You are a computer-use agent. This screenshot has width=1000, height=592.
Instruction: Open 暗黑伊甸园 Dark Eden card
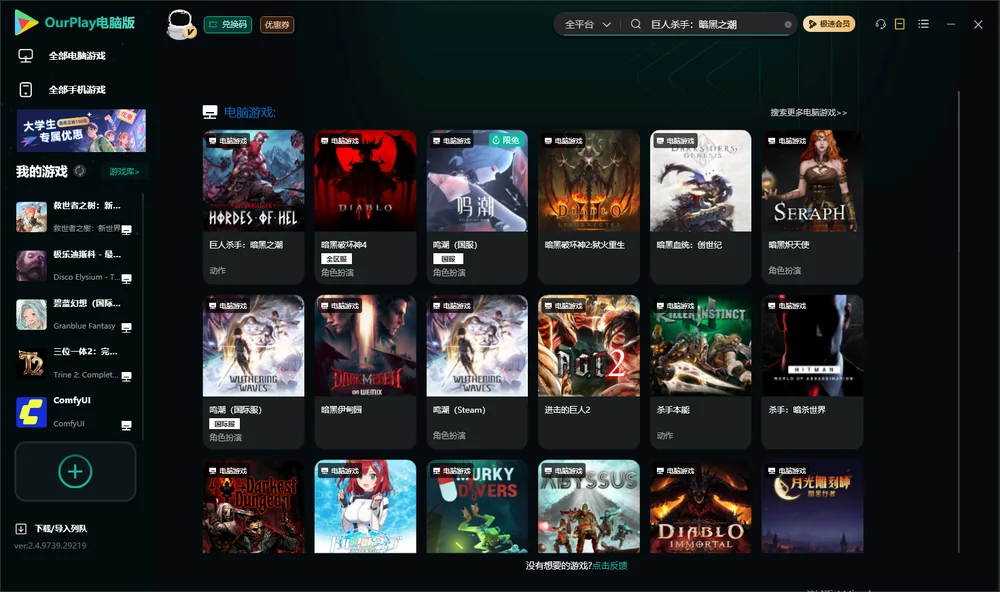coord(365,371)
